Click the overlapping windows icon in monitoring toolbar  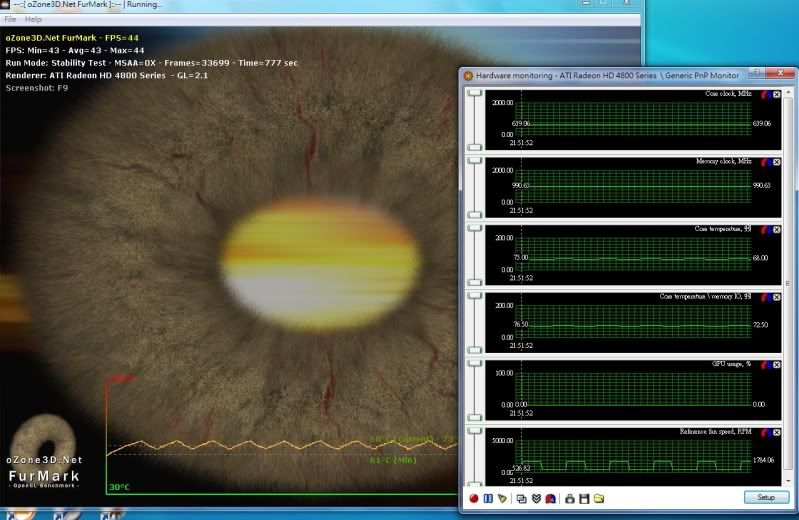click(521, 498)
